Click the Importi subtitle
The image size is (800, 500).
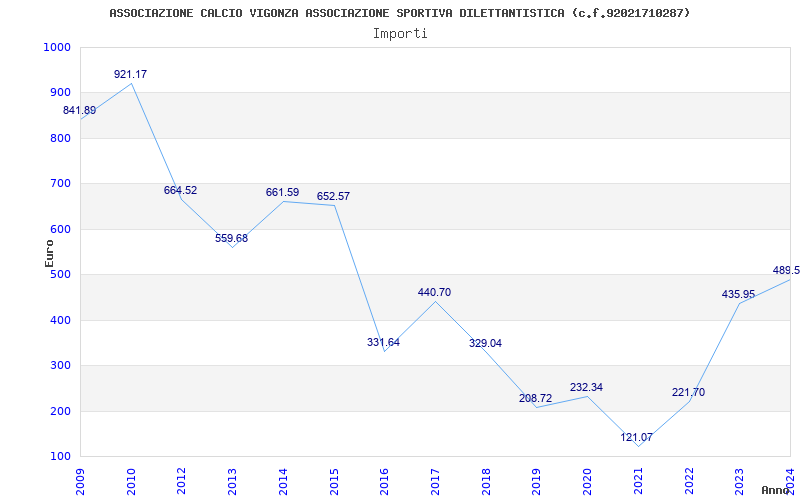[x=400, y=34]
